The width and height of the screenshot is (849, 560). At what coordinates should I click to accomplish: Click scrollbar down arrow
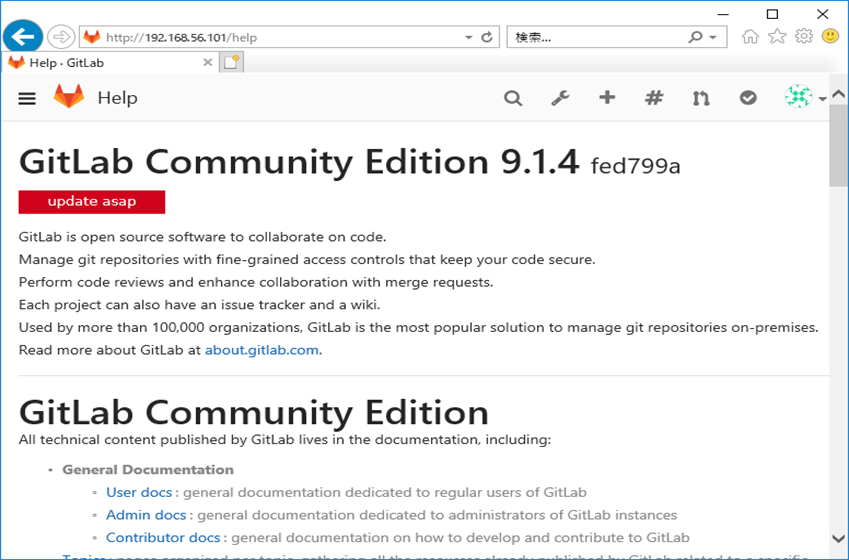pos(838,539)
